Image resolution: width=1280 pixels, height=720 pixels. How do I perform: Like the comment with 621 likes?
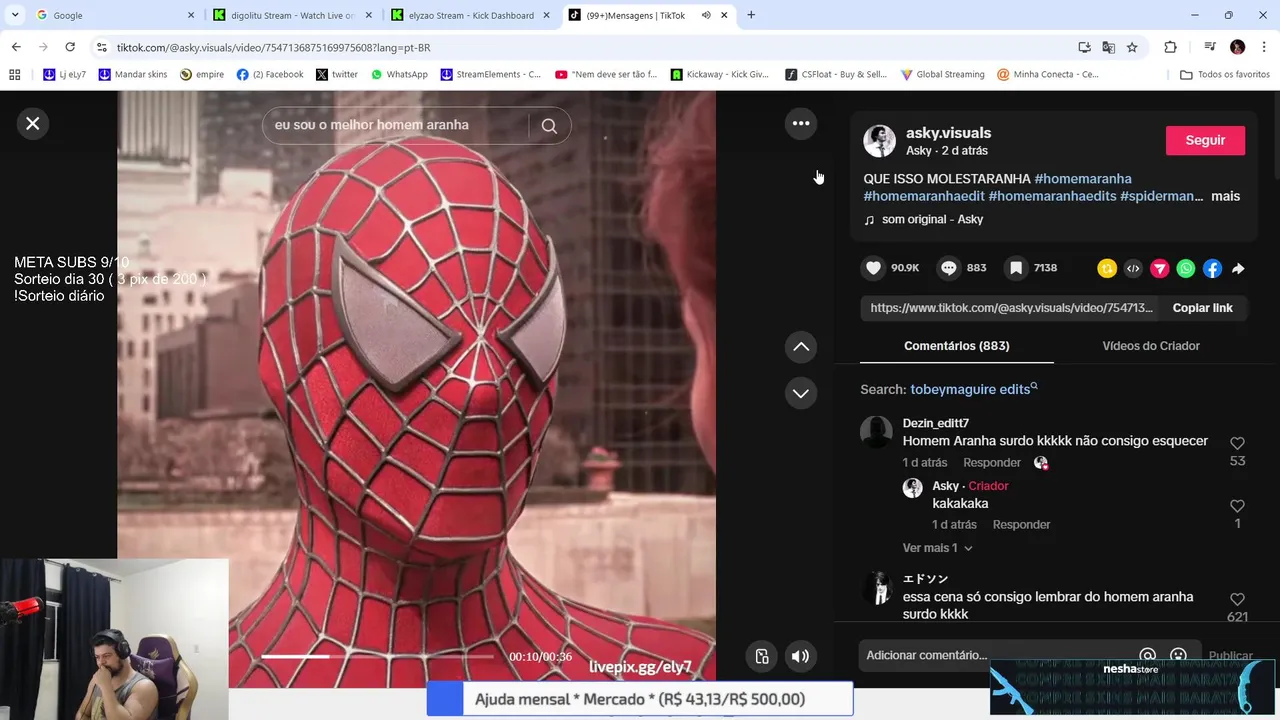[x=1237, y=599]
